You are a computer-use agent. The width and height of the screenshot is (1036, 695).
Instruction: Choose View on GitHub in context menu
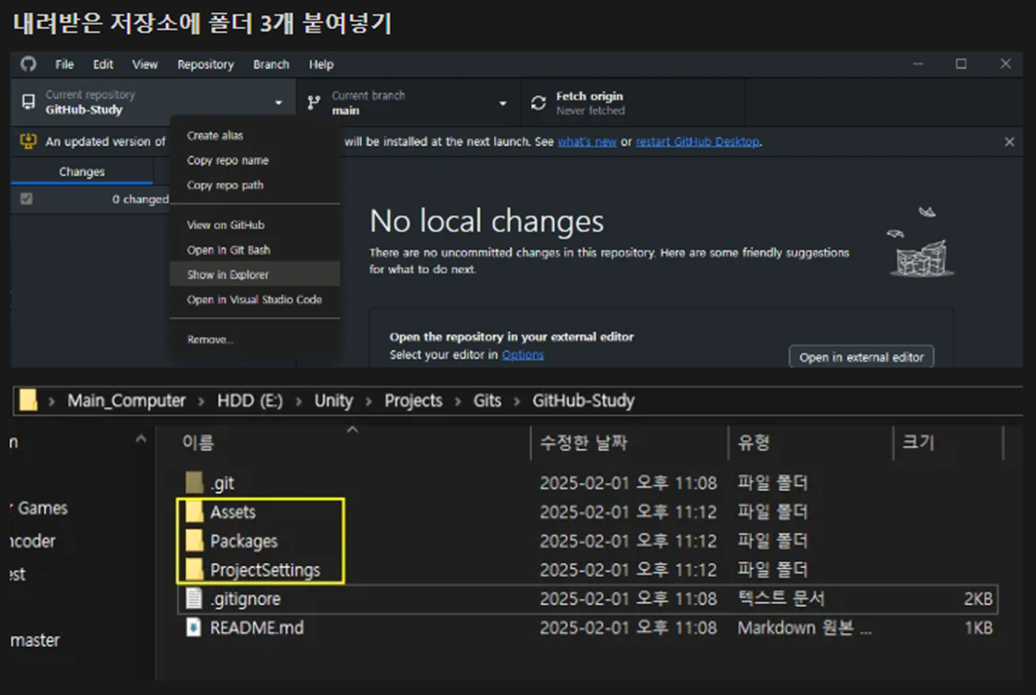[255, 225]
